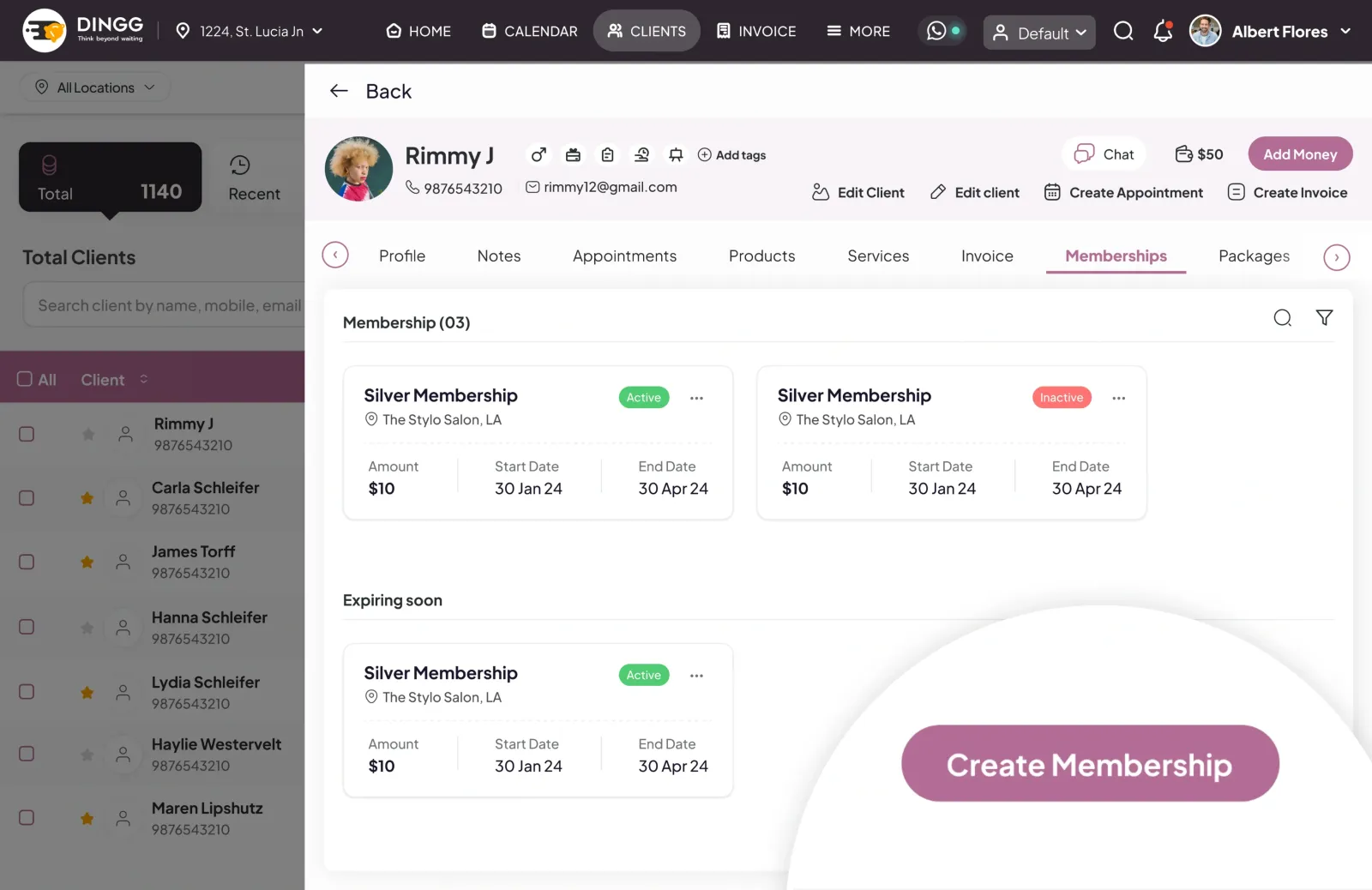Click the pin icon before Add tags
Image resolution: width=1372 pixels, height=890 pixels.
click(x=676, y=154)
